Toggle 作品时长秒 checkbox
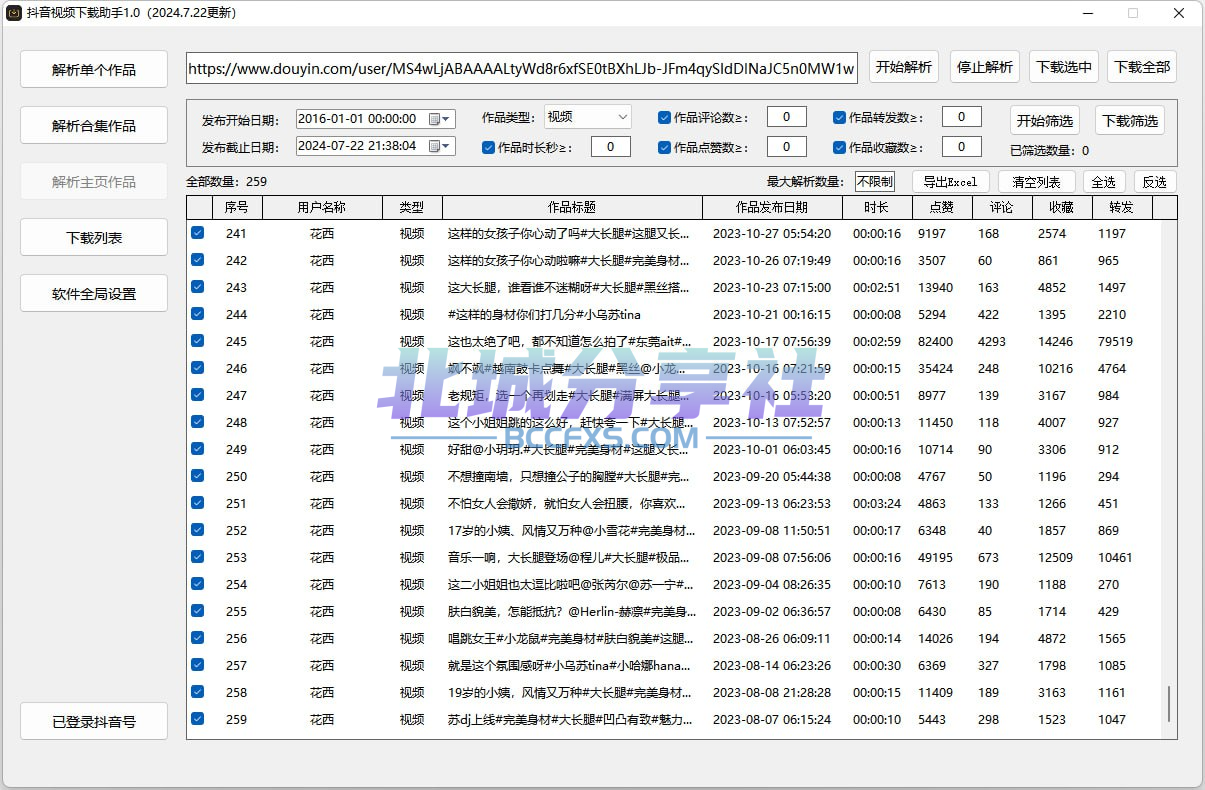 click(488, 148)
